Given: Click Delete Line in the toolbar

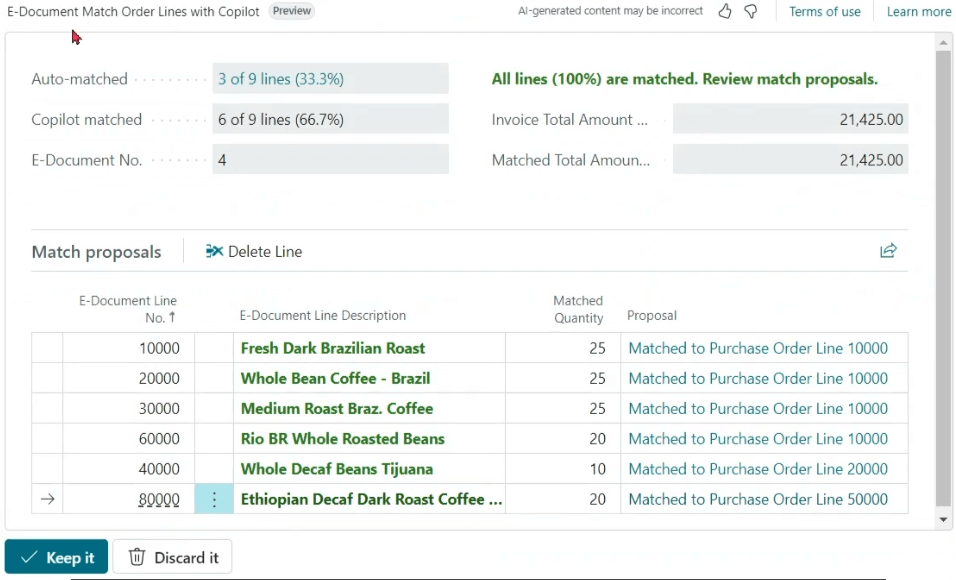Looking at the screenshot, I should [x=254, y=252].
